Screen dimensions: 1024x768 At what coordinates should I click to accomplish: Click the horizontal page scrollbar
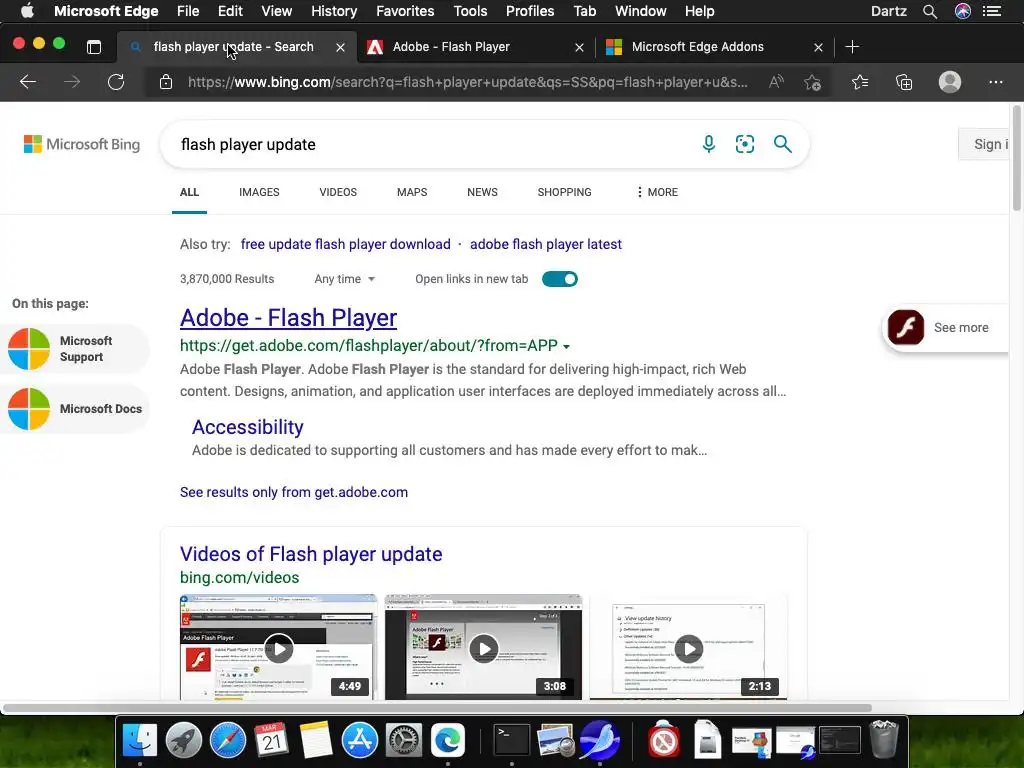pos(437,708)
